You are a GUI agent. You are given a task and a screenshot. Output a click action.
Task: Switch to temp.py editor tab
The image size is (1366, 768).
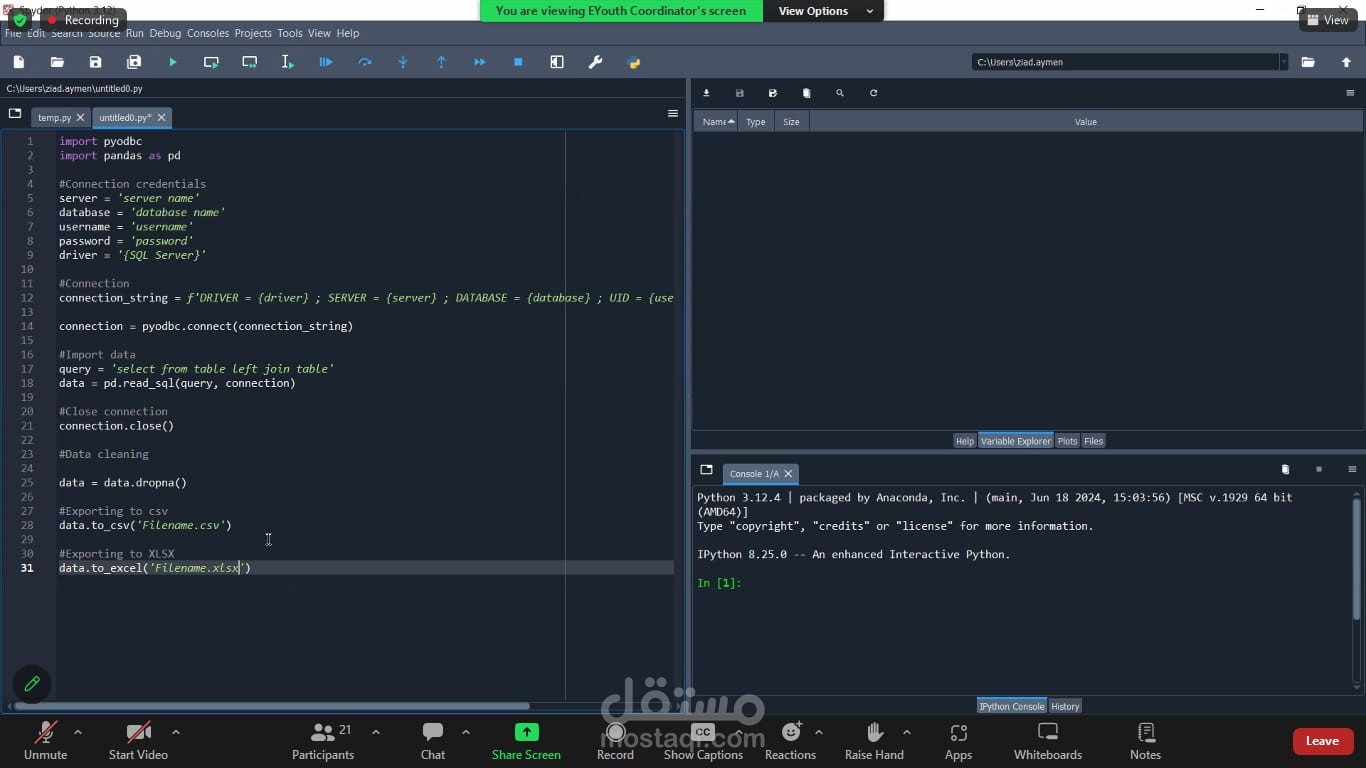(x=55, y=118)
